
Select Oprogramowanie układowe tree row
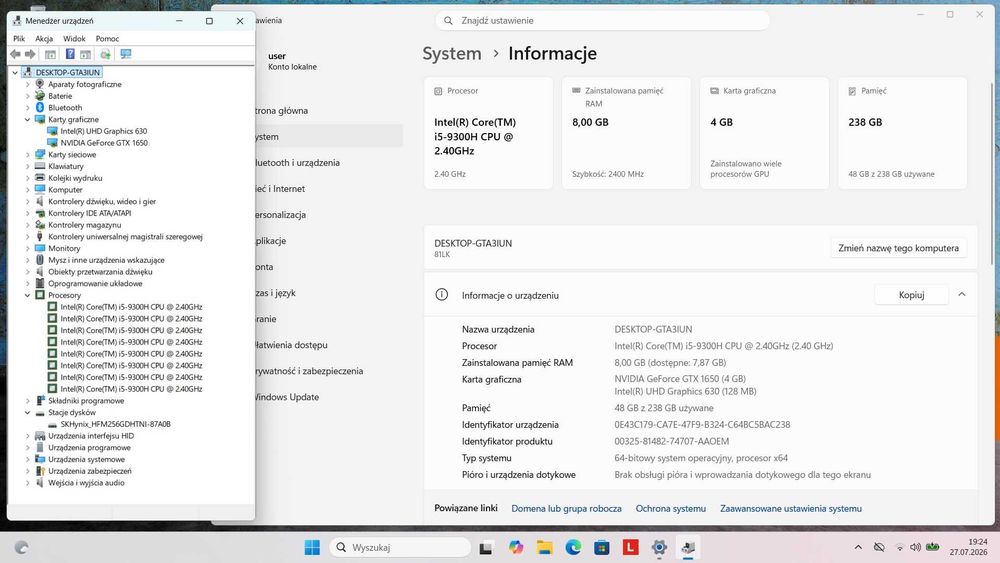tap(95, 283)
